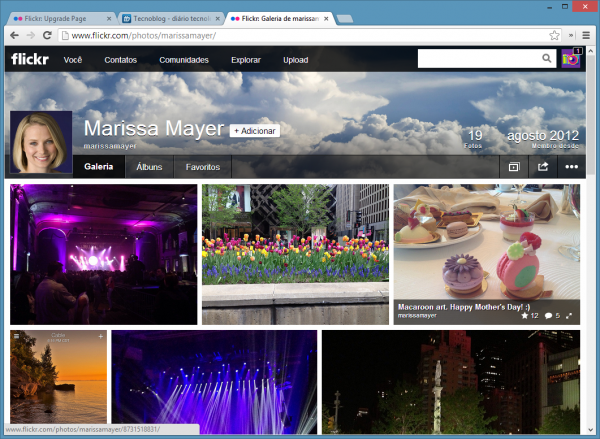Click the Upload link
600x439 pixels.
pyautogui.click(x=295, y=60)
